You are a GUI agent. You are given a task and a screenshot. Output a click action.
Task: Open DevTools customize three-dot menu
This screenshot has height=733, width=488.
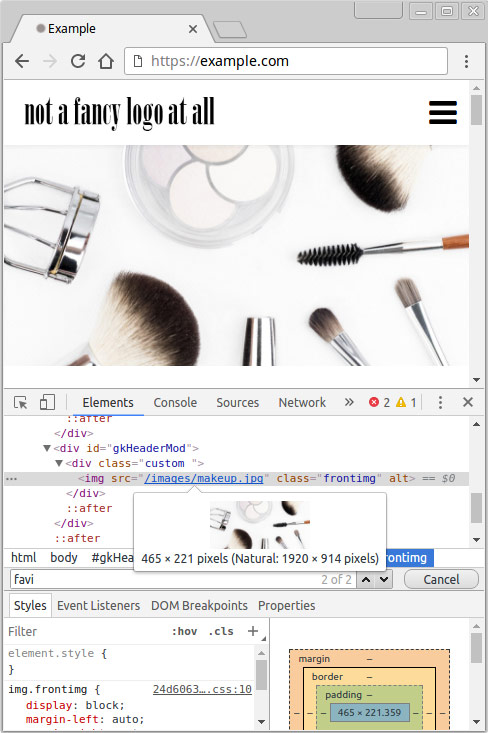coord(440,402)
